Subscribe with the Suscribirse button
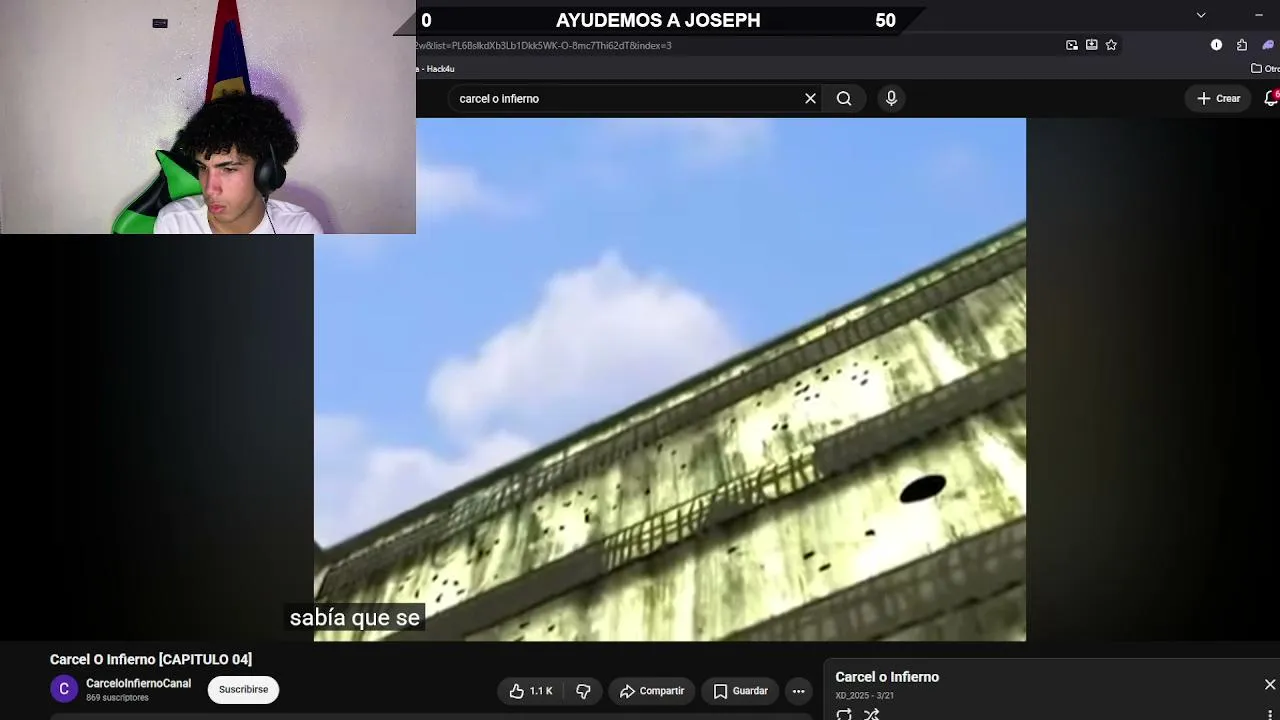This screenshot has width=1280, height=720. click(243, 689)
